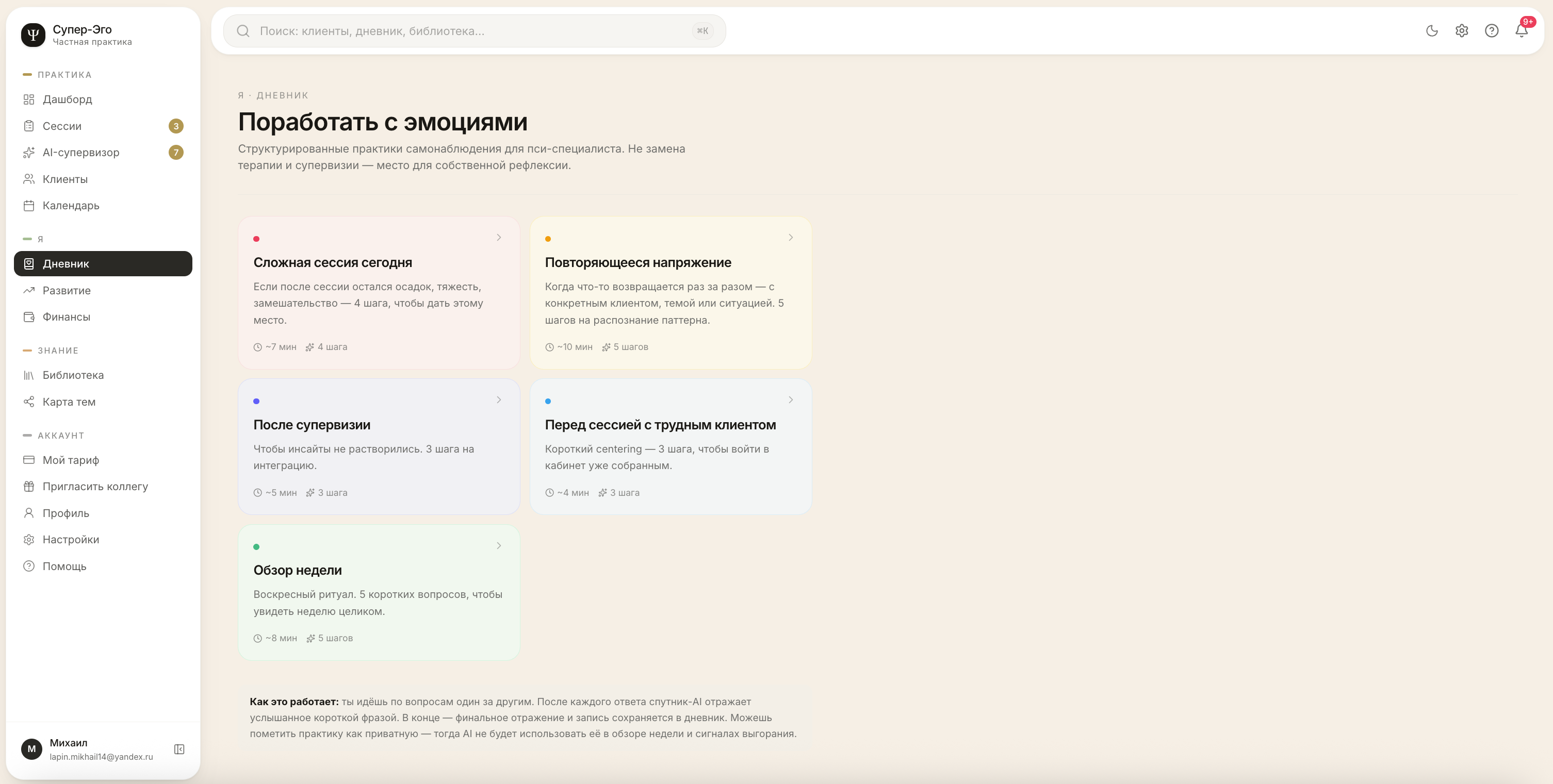Screen dimensions: 1553x784
Task: Click the AI-супервизор badge showing 7
Action: (x=176, y=153)
